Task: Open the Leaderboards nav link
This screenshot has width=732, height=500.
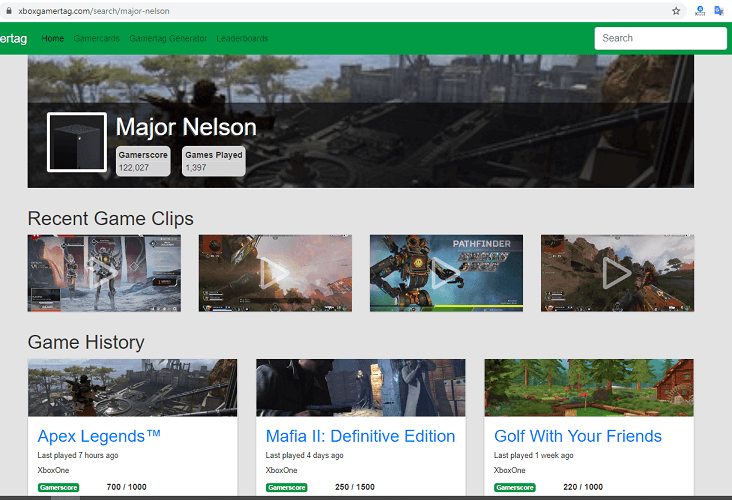Action: point(242,38)
